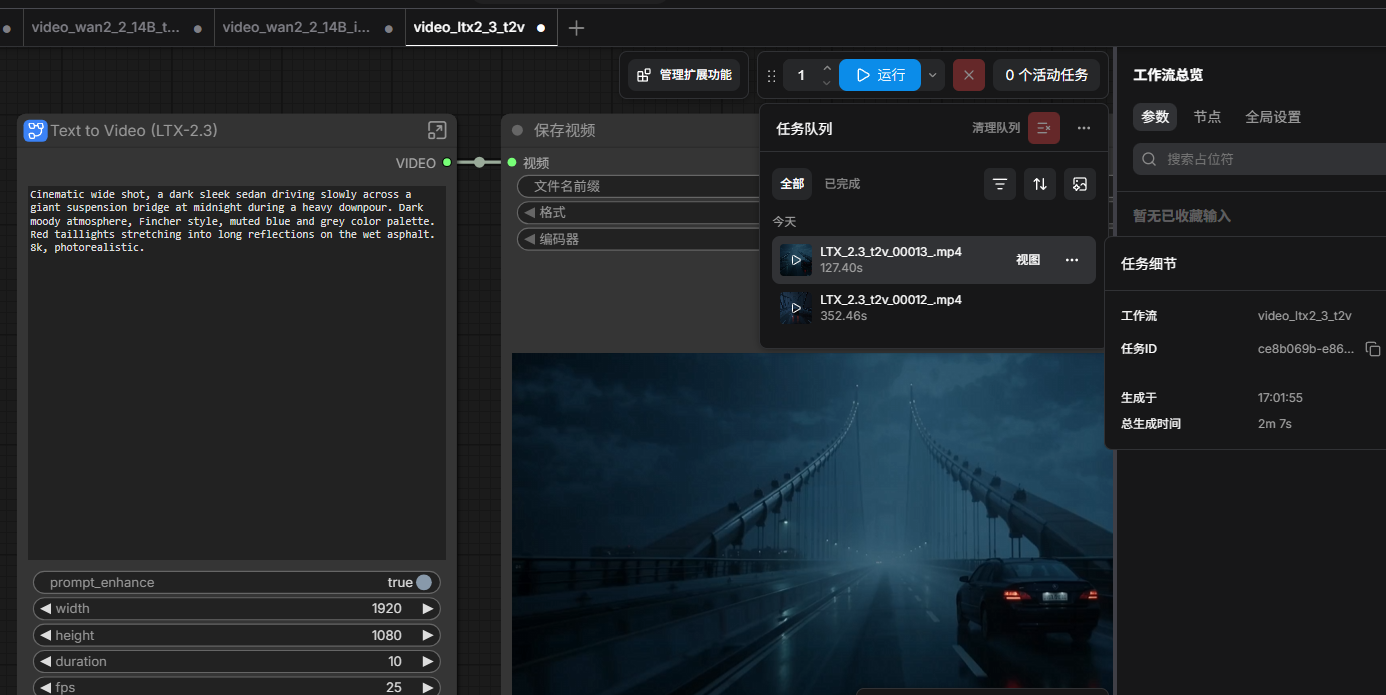The height and width of the screenshot is (695, 1386).
Task: Click the width value 1920
Action: 387,608
